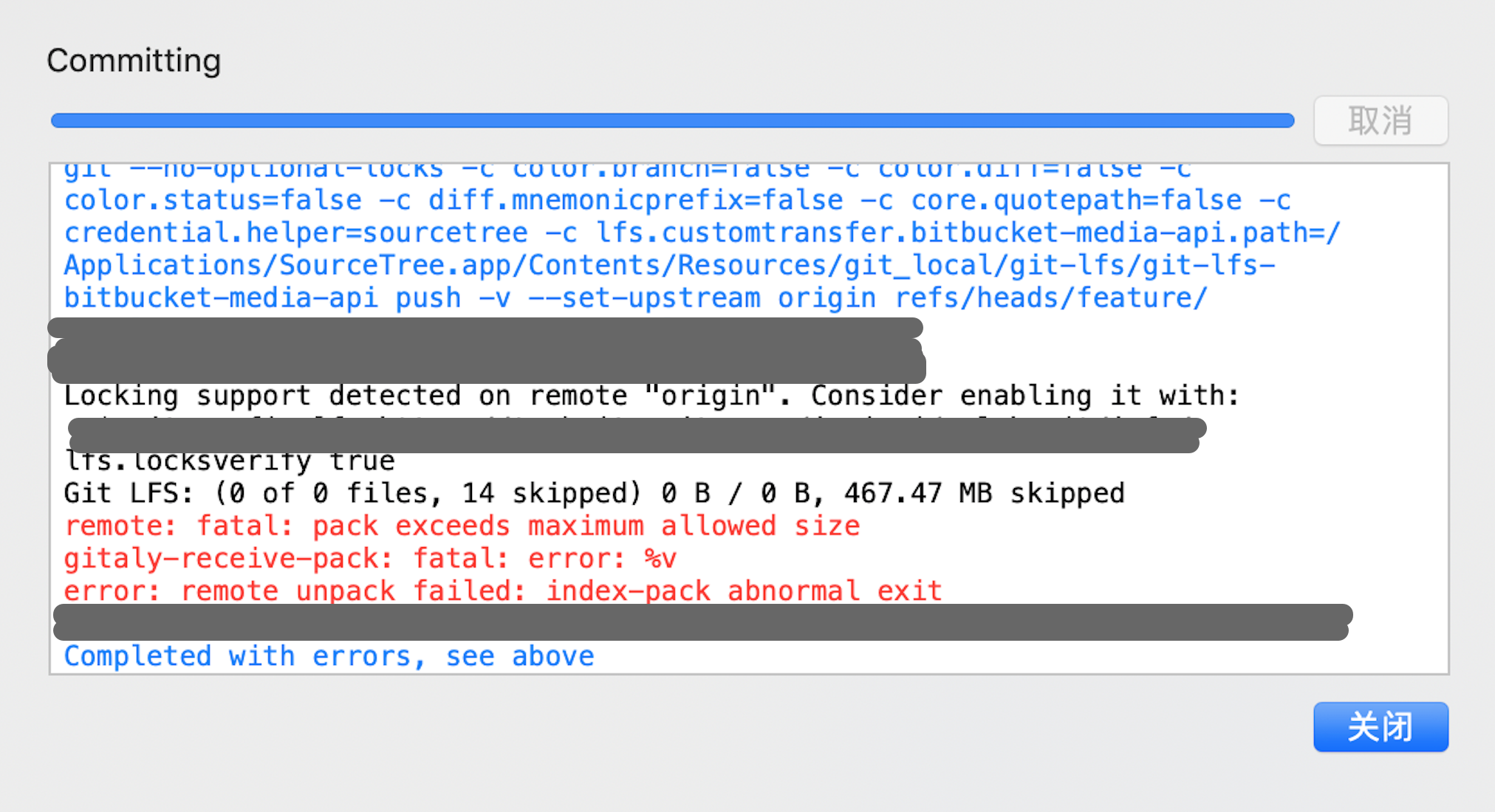Click the "color.status=false" option in the command

pos(213,199)
